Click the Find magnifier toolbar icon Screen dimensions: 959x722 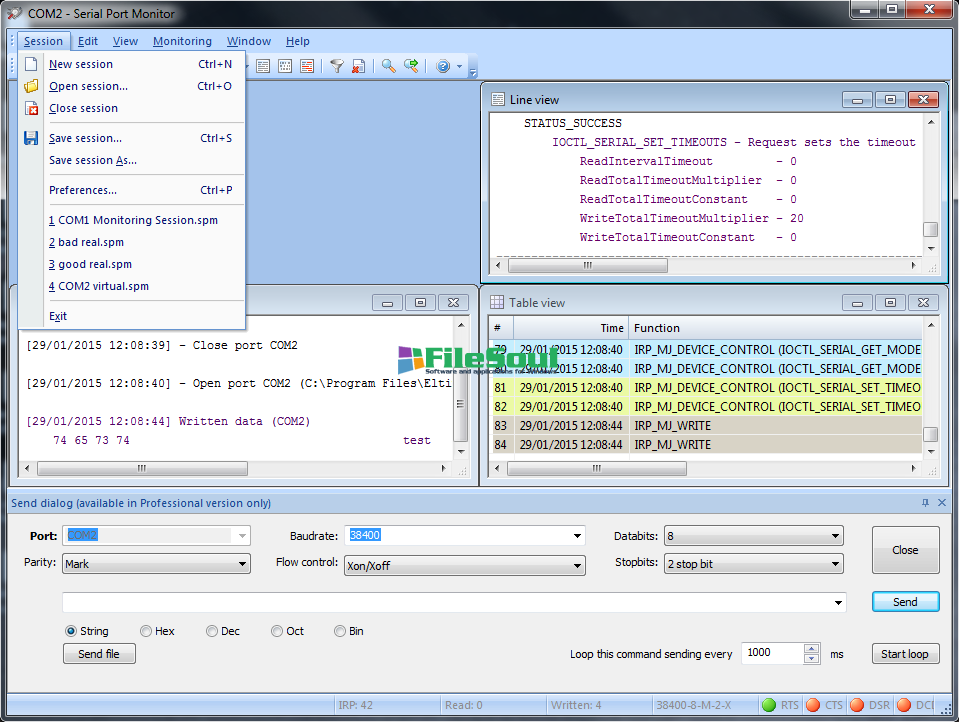pyautogui.click(x=388, y=66)
